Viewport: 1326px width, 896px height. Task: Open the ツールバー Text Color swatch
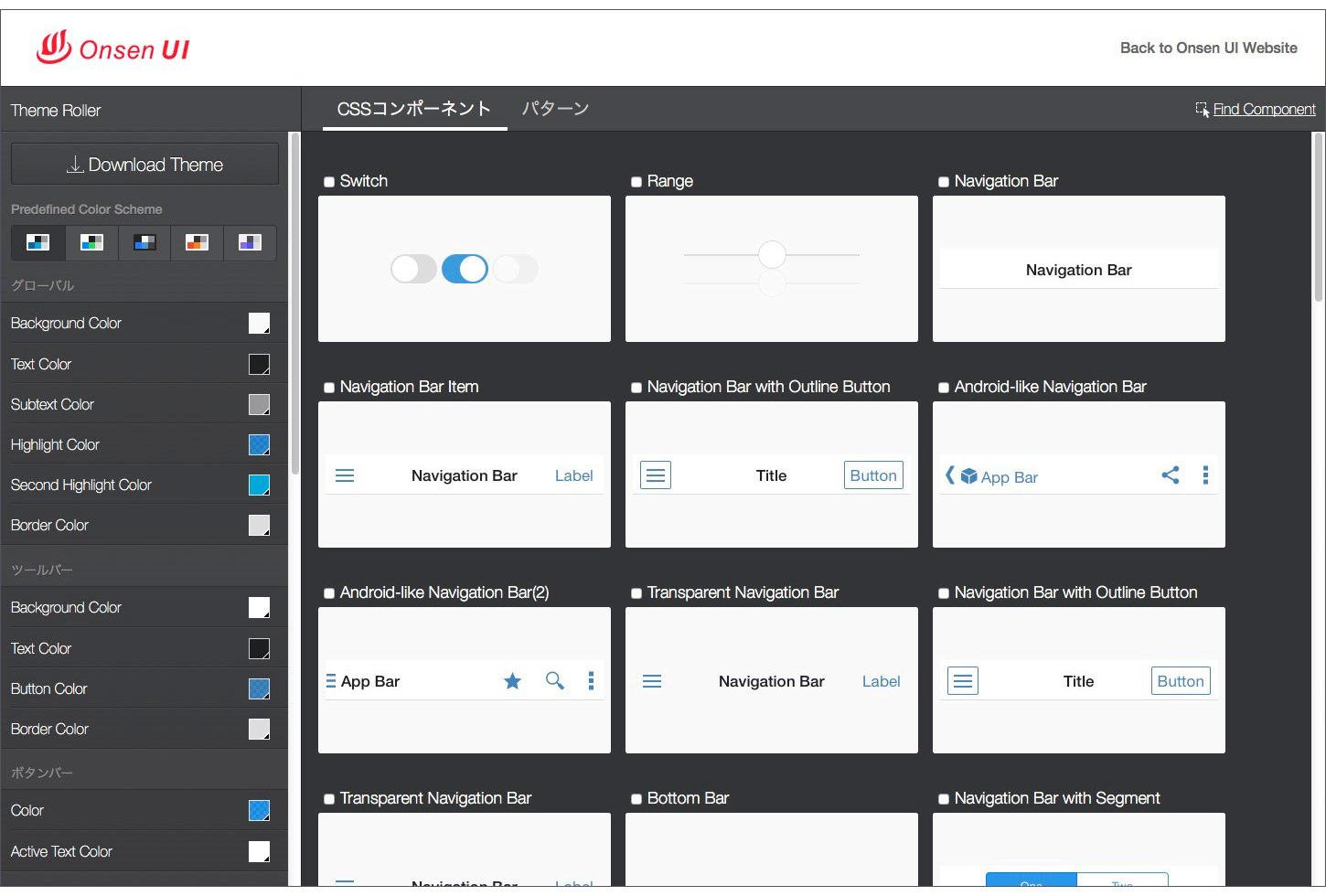coord(260,648)
